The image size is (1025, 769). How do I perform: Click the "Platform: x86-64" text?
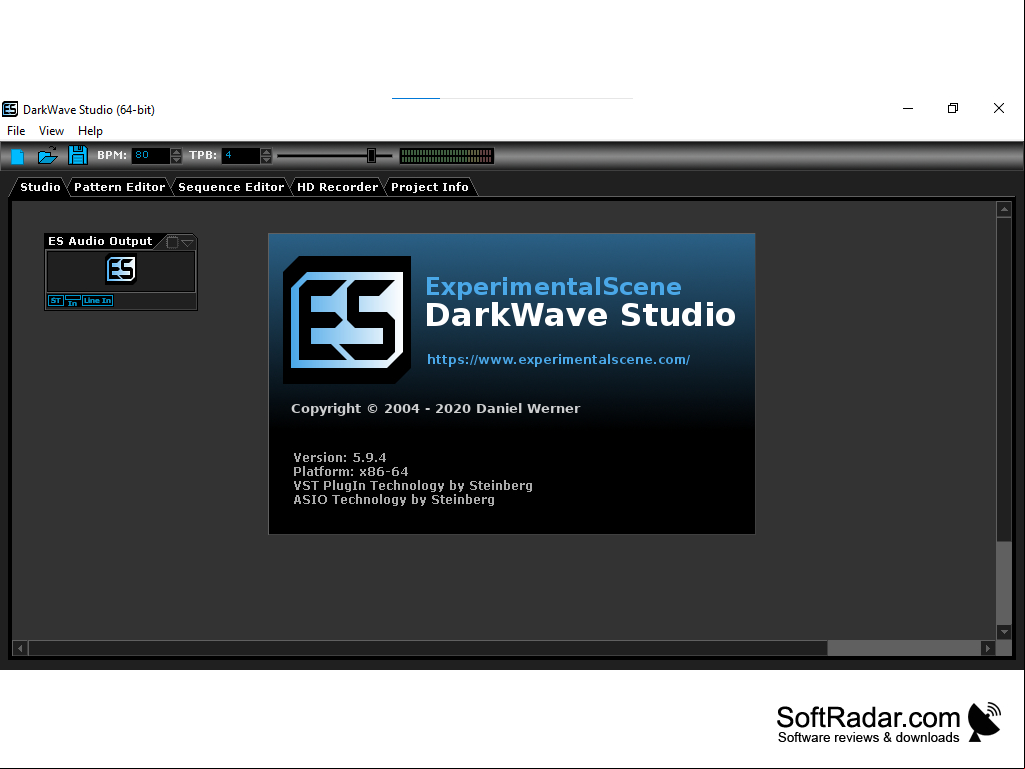coord(350,471)
